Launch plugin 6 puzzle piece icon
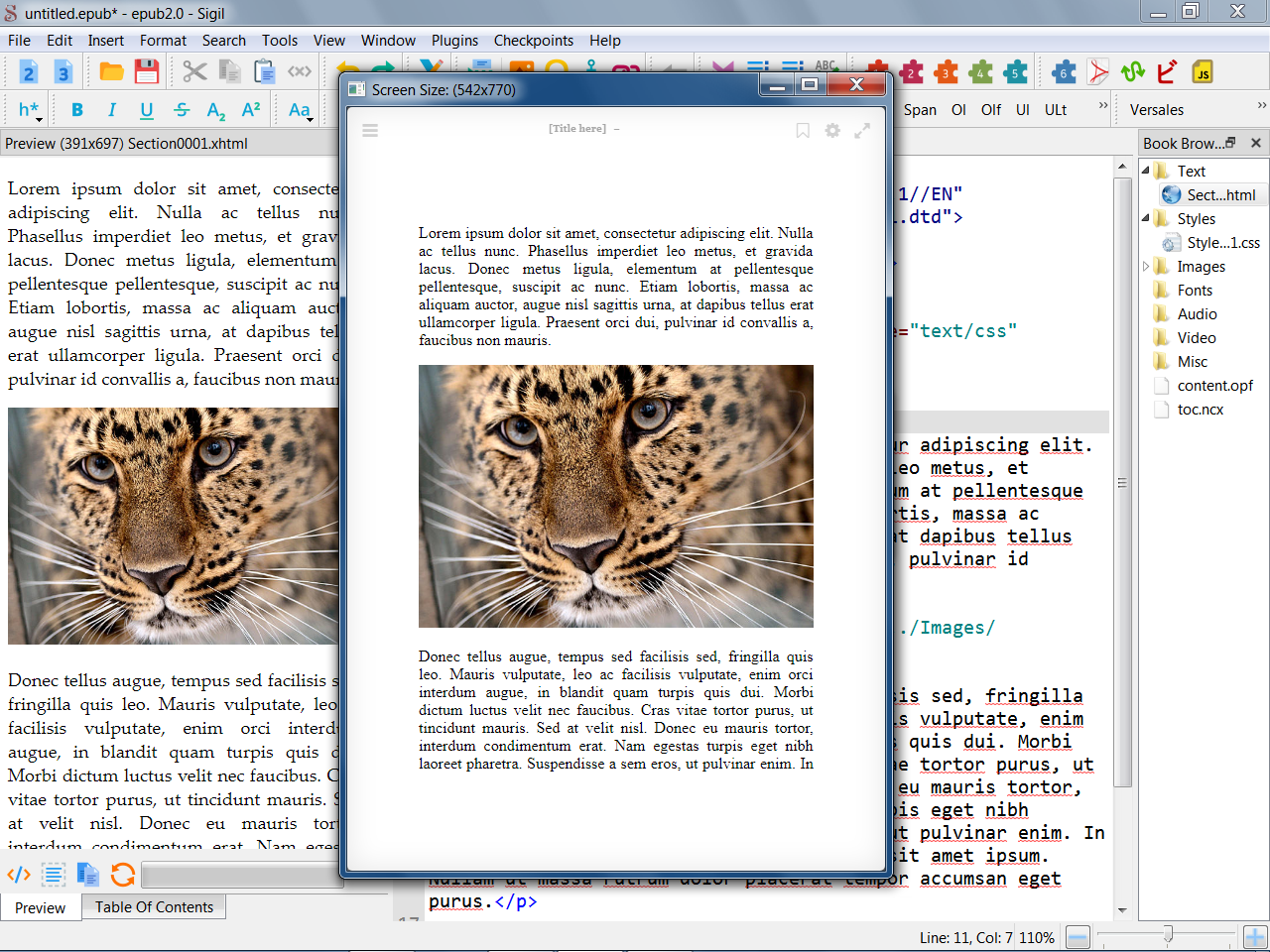 (1064, 71)
